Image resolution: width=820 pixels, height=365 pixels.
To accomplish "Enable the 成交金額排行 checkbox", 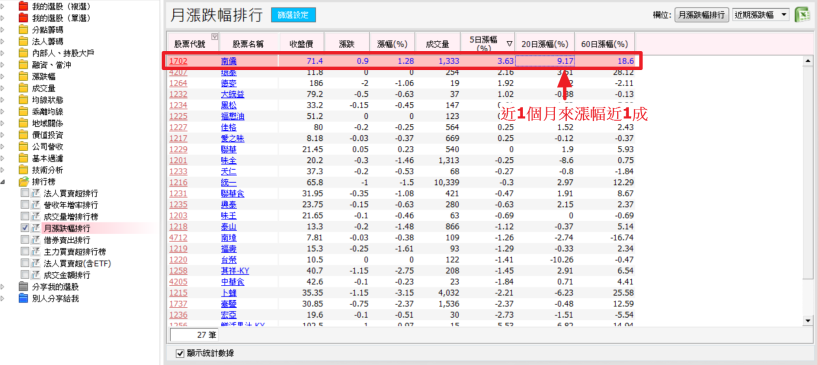I will (x=25, y=275).
